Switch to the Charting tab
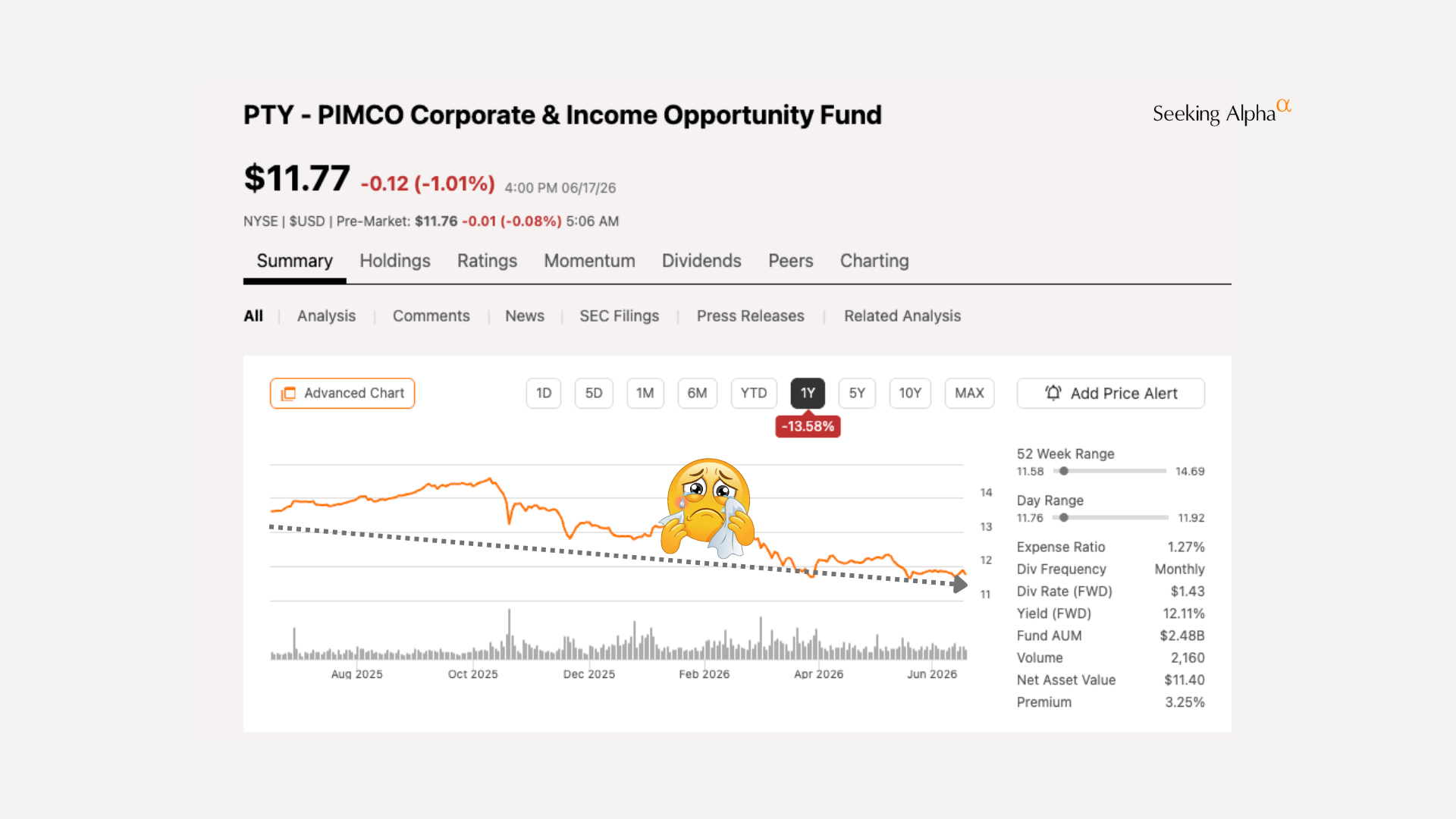 click(x=874, y=261)
